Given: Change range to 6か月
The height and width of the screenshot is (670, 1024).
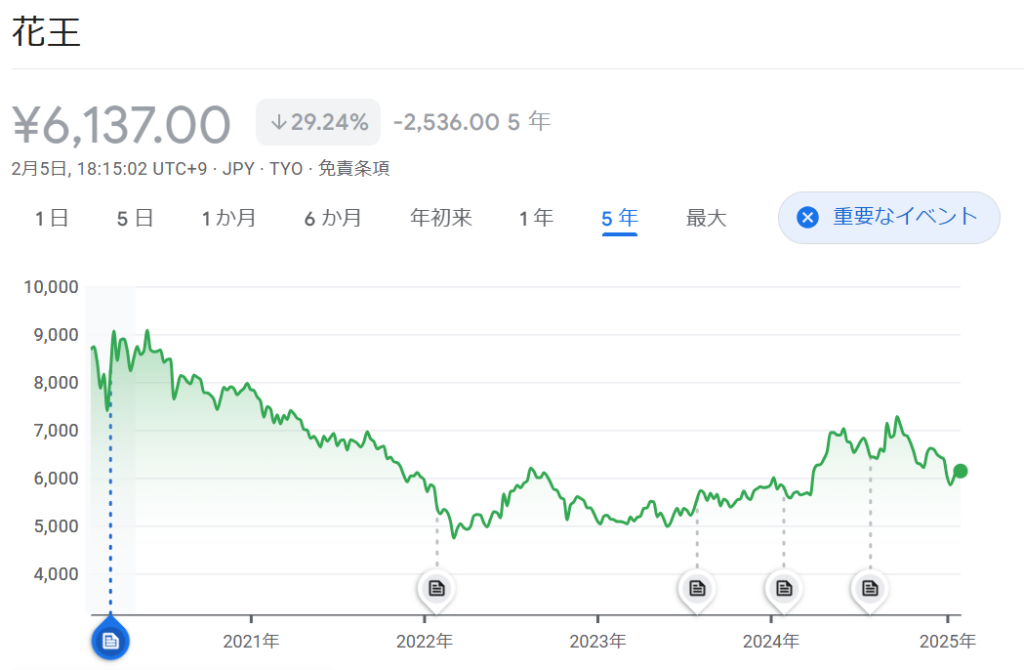Looking at the screenshot, I should [x=333, y=218].
